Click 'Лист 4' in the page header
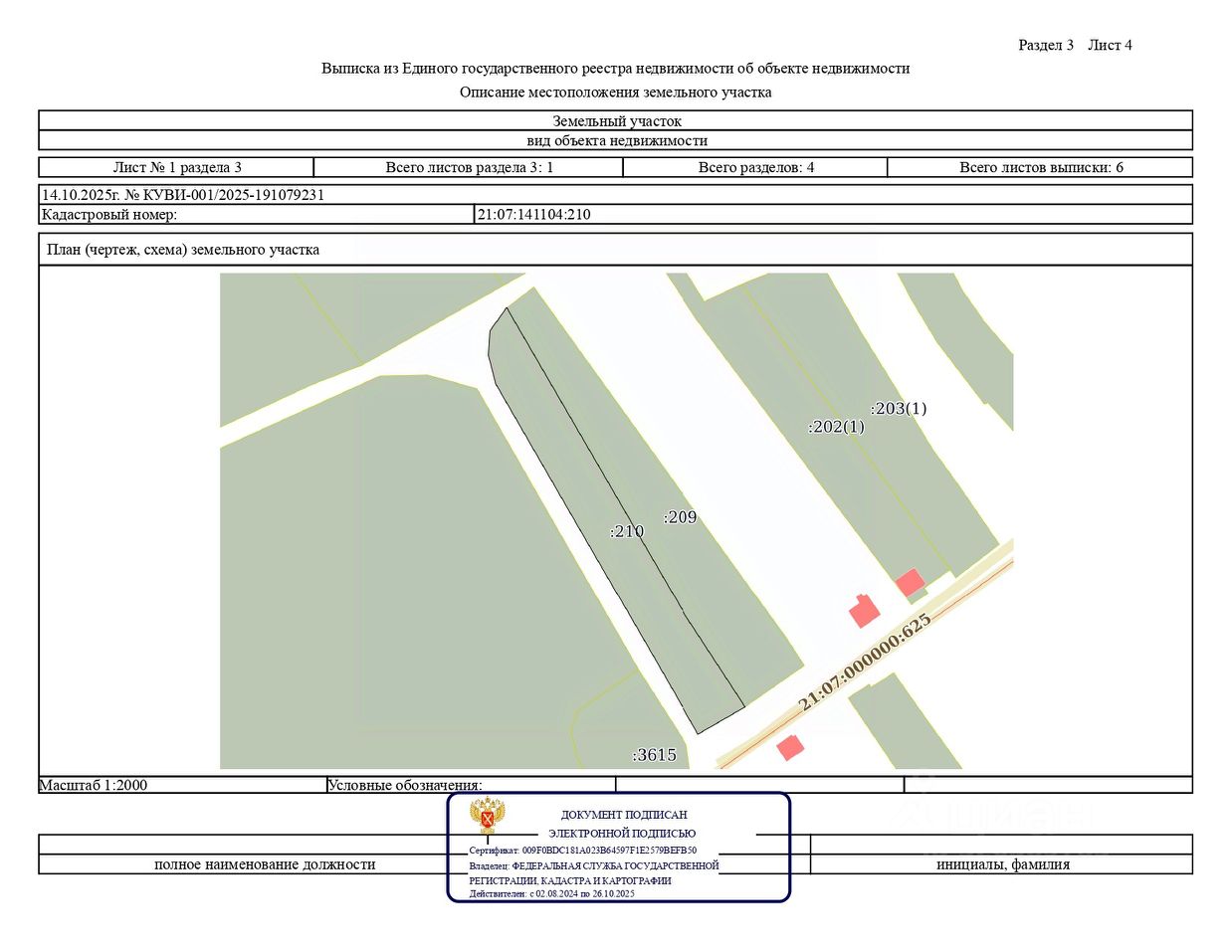This screenshot has height=952, width=1232. pos(1110,45)
